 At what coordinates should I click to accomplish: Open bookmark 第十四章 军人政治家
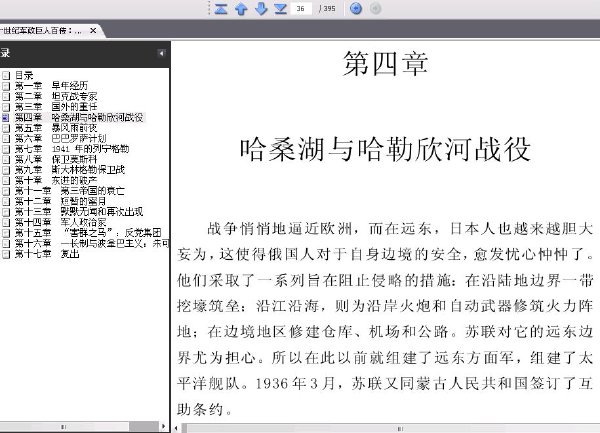coord(60,223)
